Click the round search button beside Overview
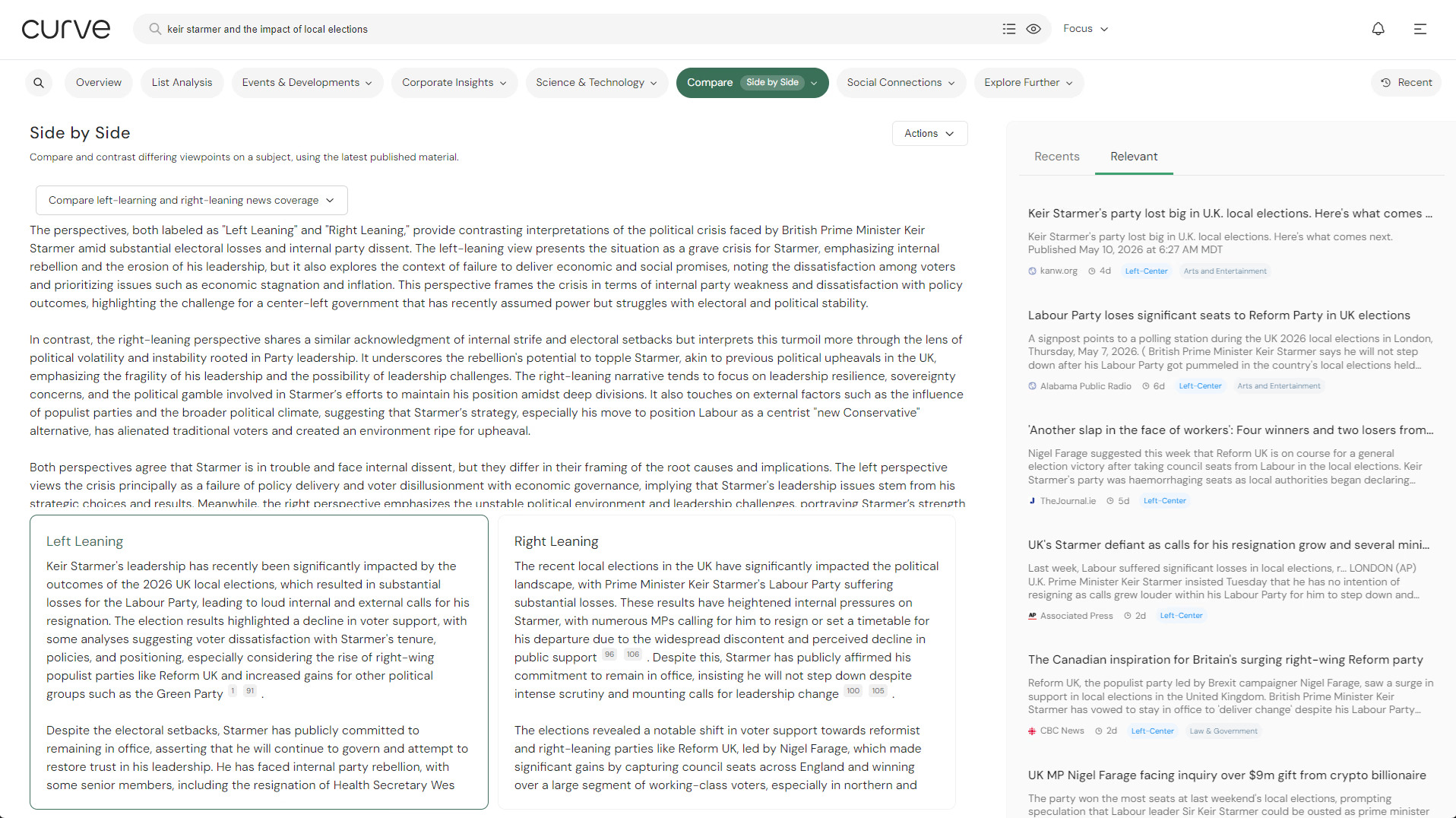Screen dimensions: 1456x818 (x=39, y=83)
